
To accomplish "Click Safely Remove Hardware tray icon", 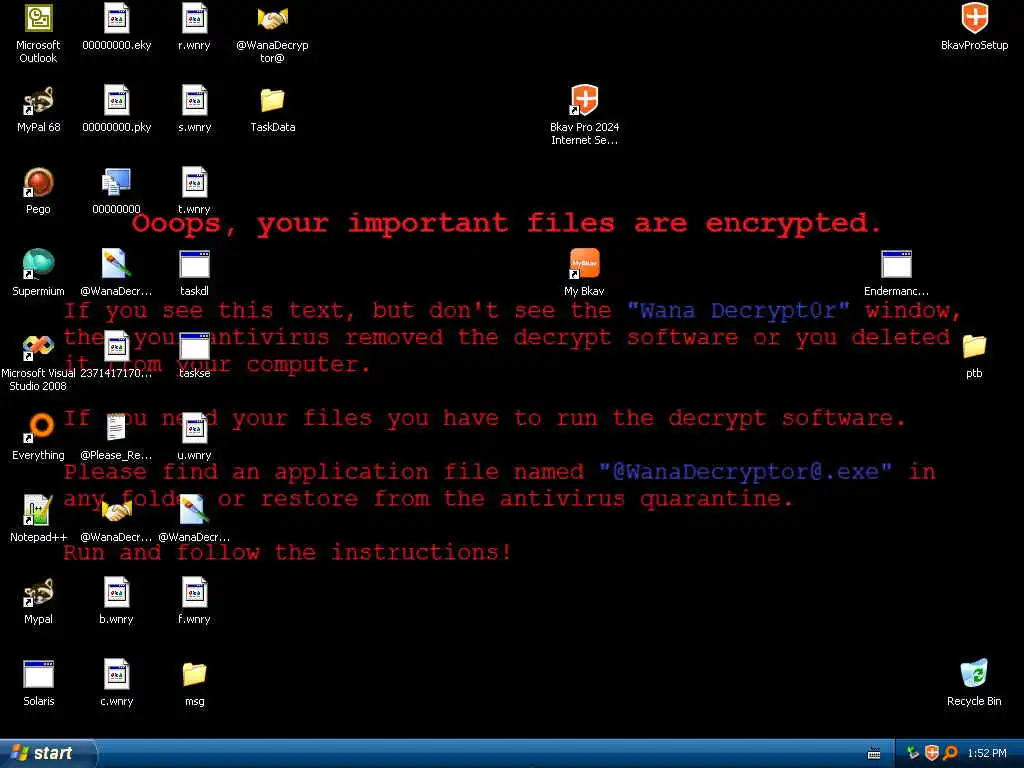I will pos(913,754).
